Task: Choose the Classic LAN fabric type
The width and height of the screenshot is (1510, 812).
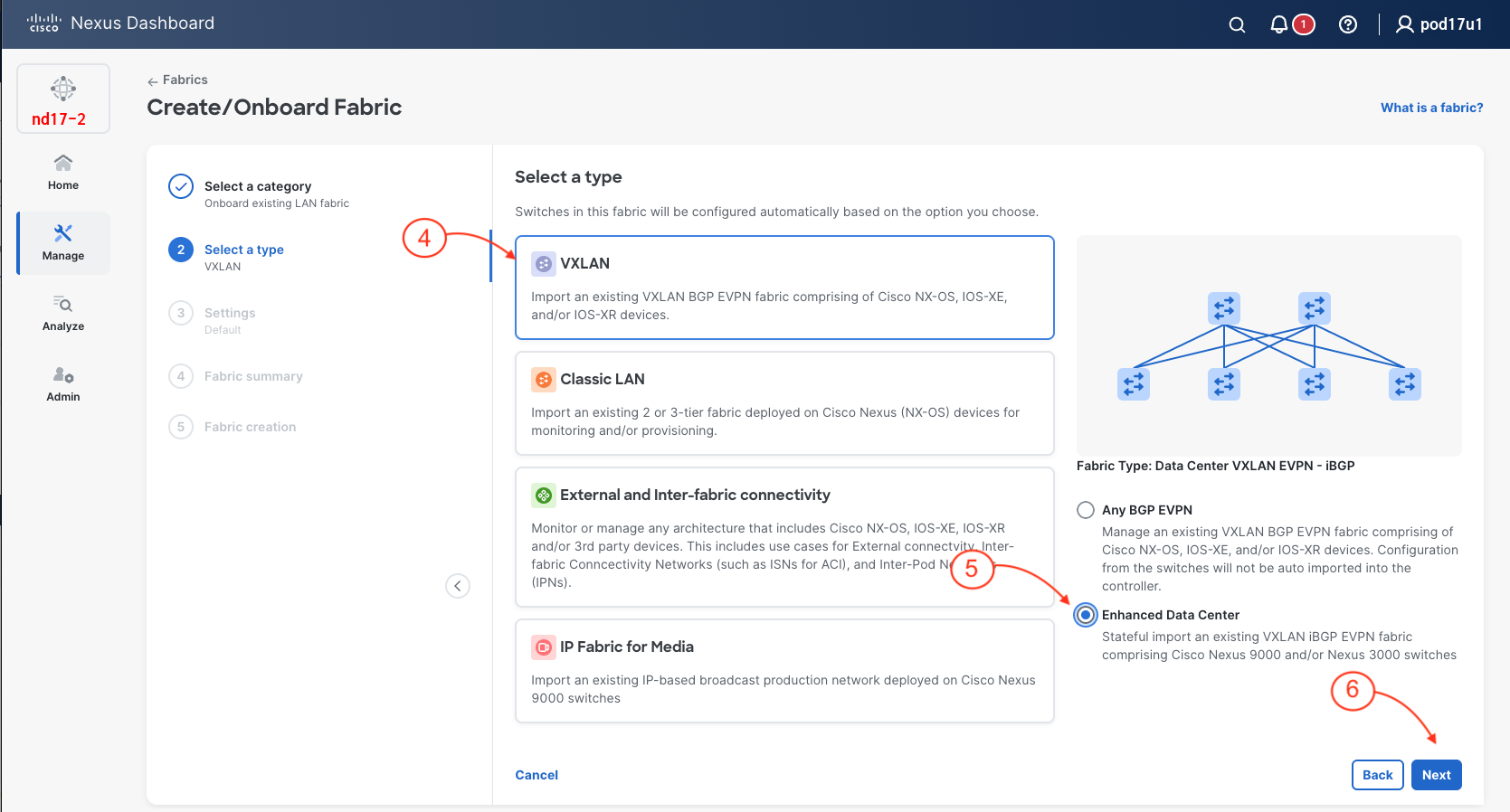Action: click(783, 403)
